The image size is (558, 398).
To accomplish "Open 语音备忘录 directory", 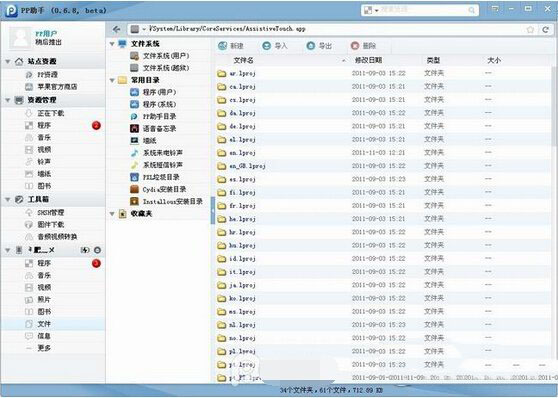I will [x=153, y=129].
